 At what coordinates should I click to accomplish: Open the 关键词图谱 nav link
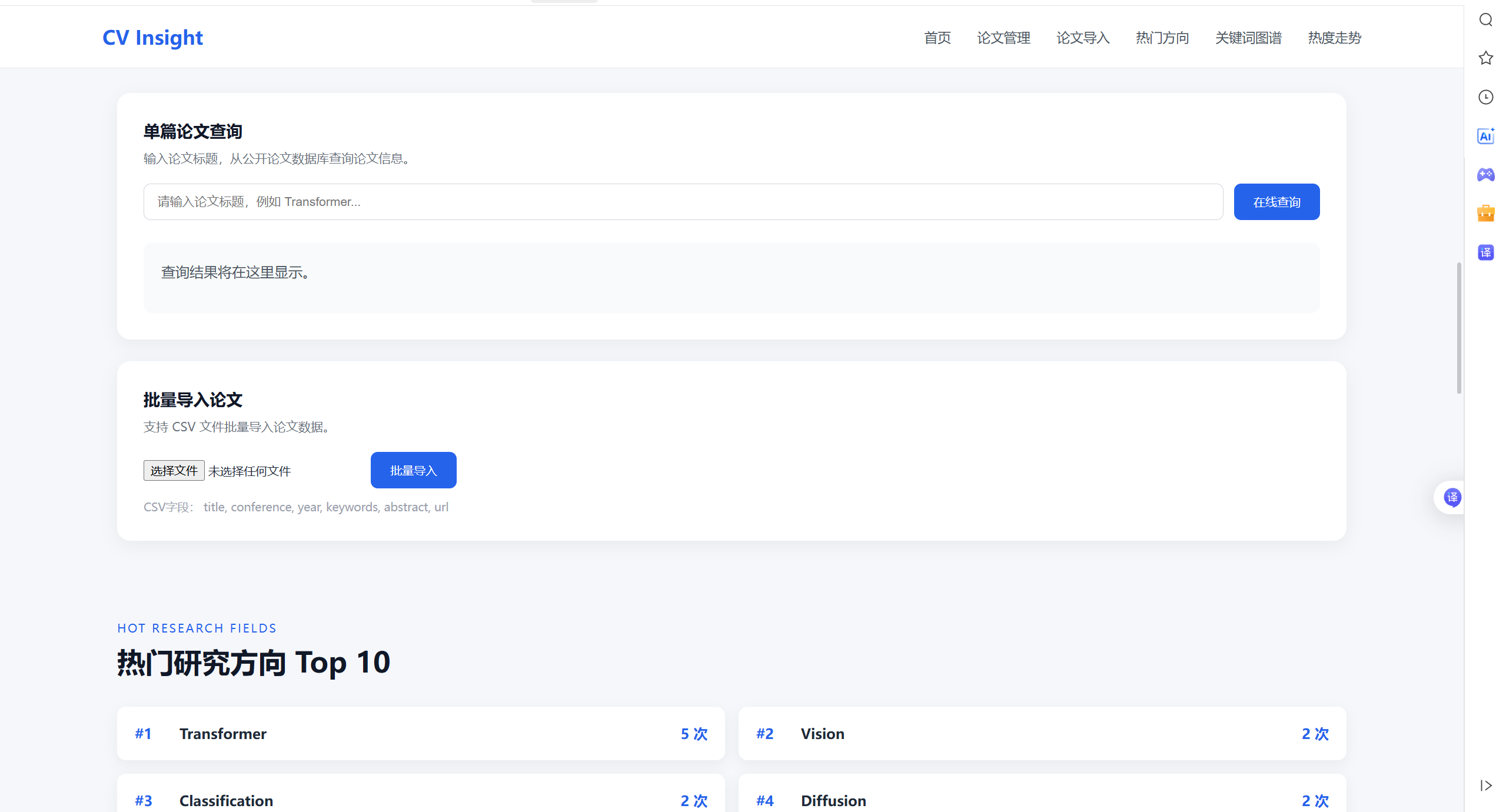click(1248, 38)
